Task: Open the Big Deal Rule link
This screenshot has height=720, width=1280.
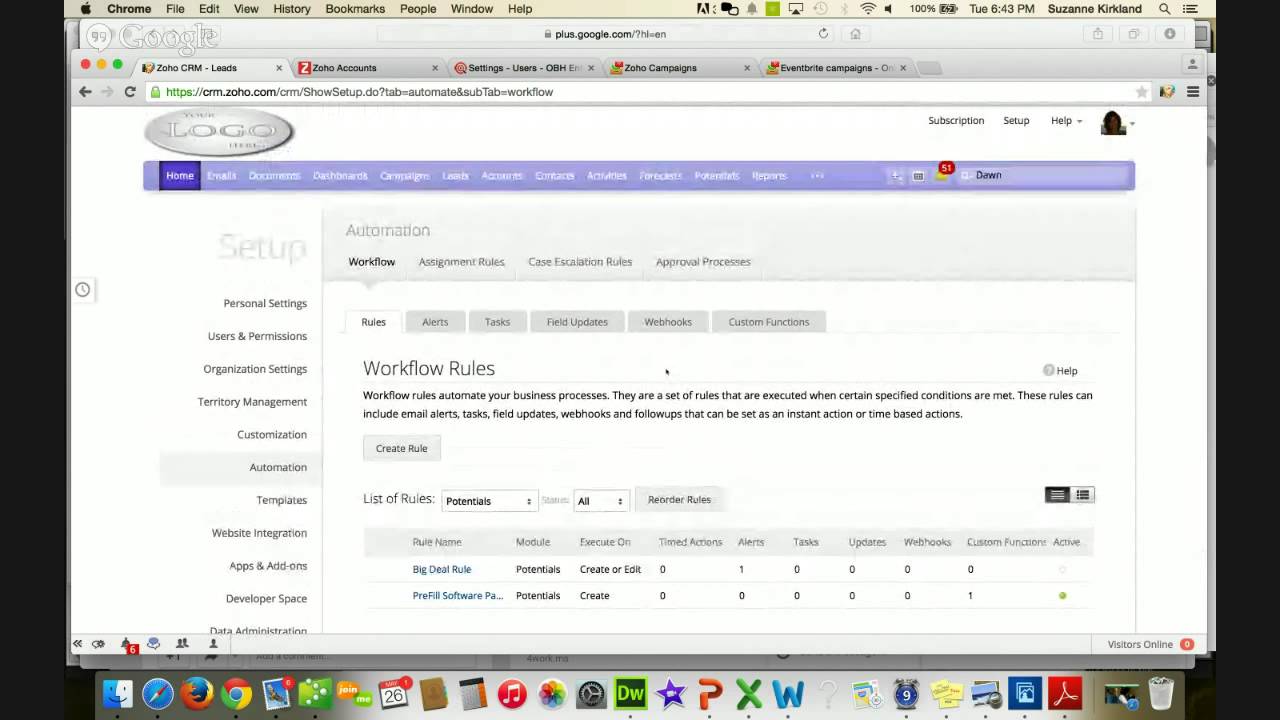Action: point(442,569)
